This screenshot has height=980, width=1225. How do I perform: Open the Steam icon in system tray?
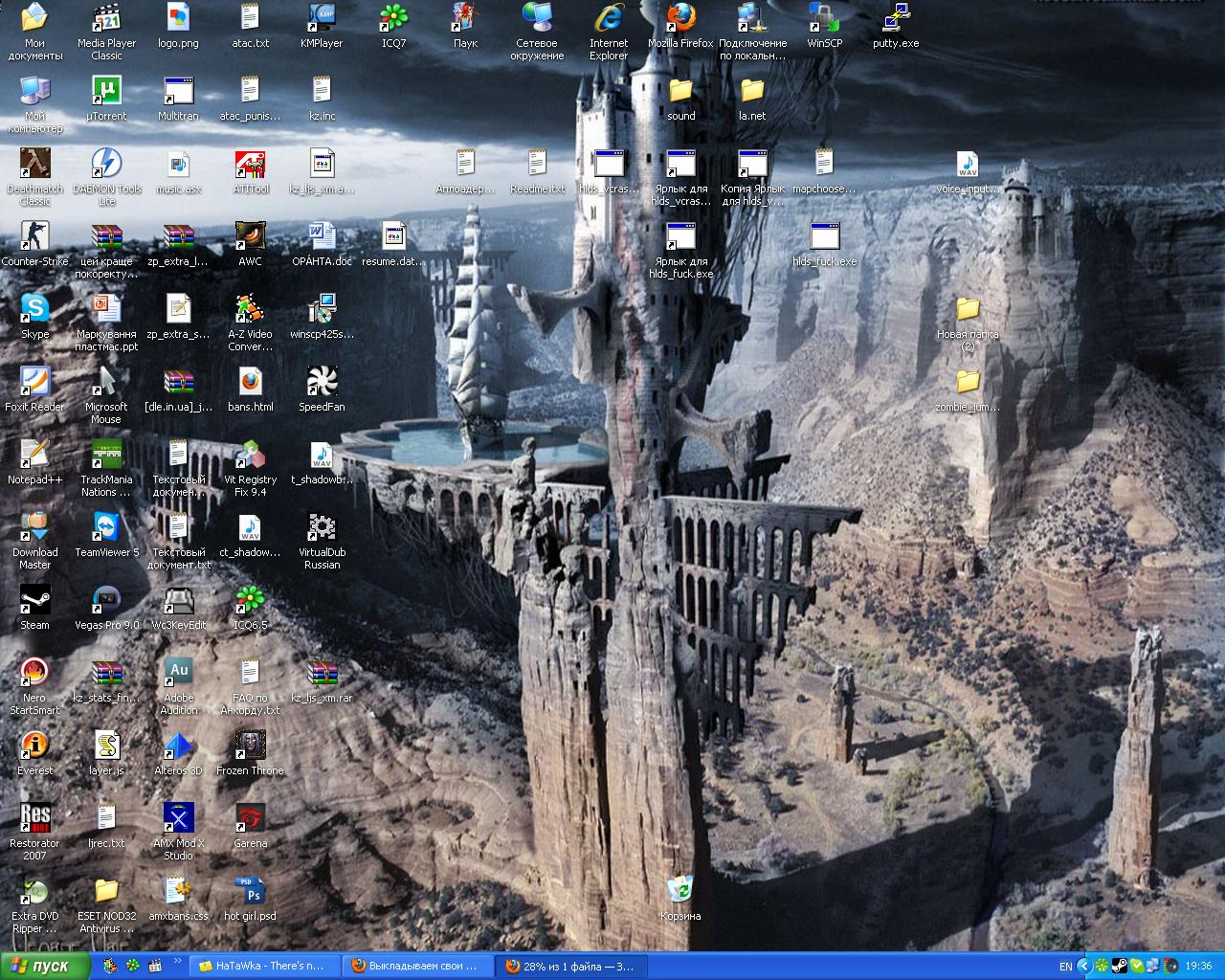point(1119,967)
